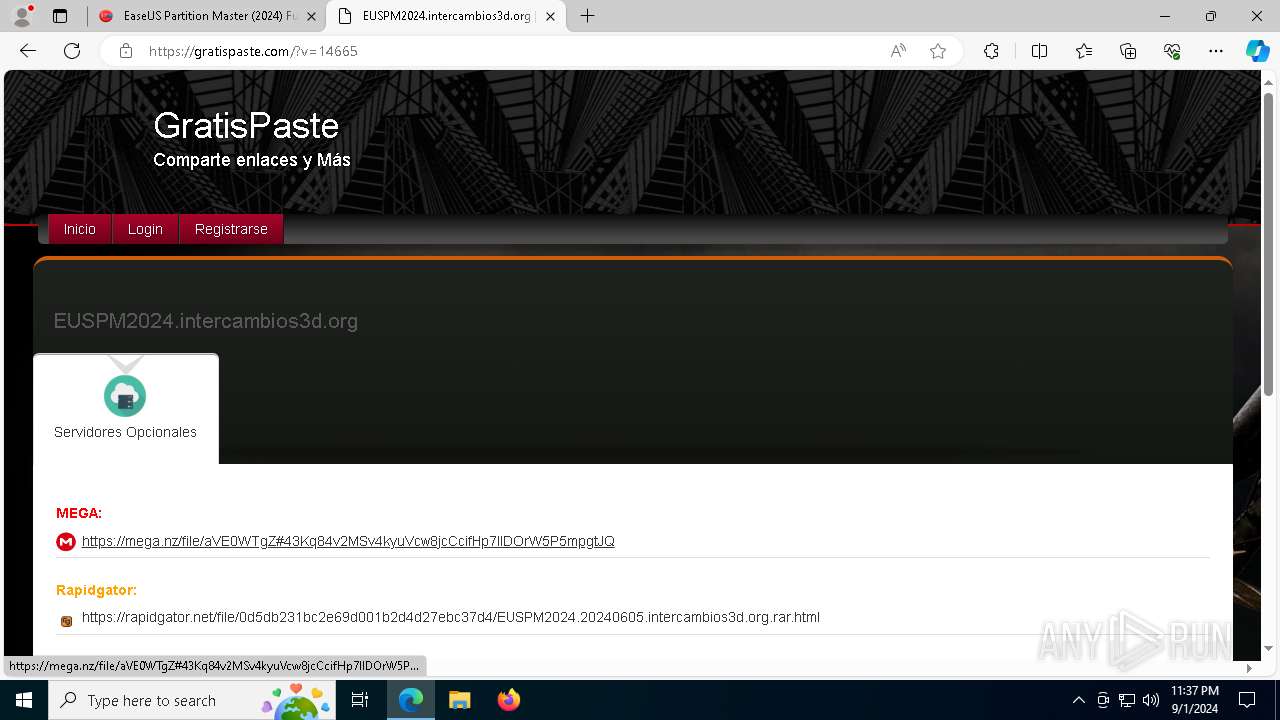The width and height of the screenshot is (1280, 720).
Task: Click the GratisPaste site title
Action: click(246, 125)
